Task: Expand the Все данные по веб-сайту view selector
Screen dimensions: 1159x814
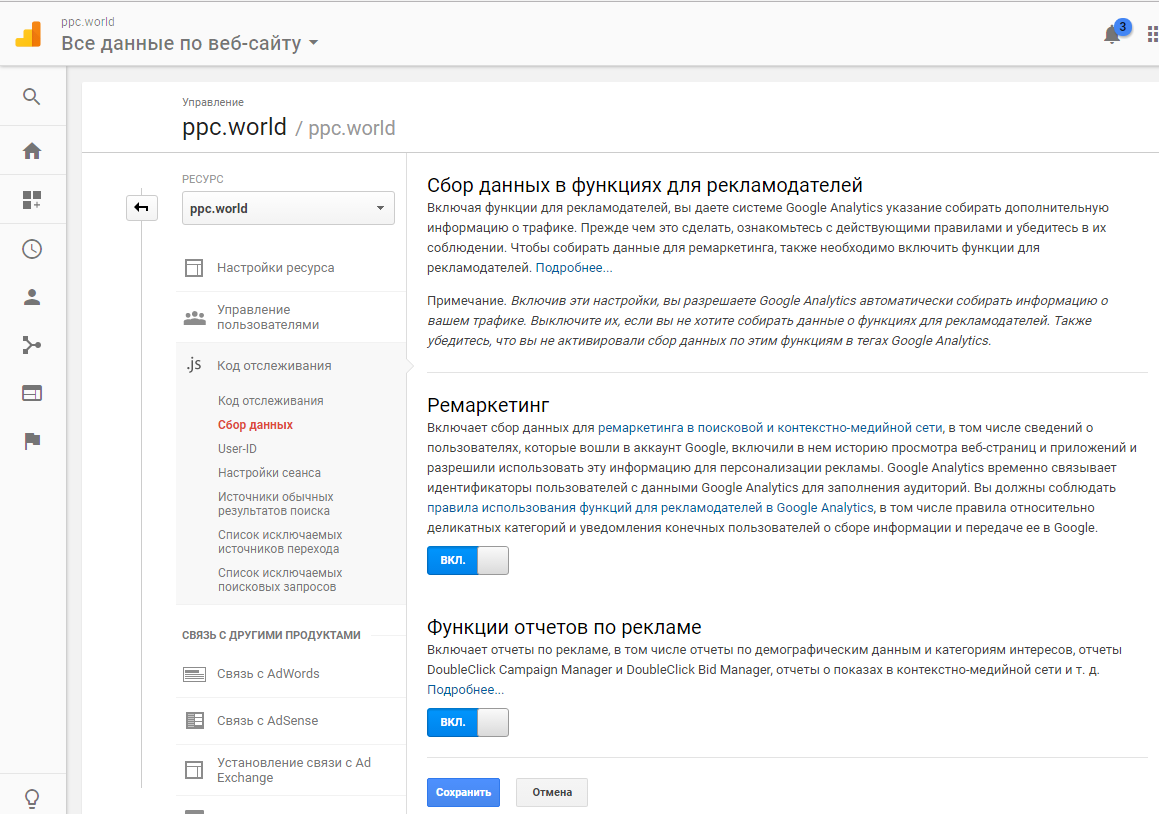Action: (189, 43)
